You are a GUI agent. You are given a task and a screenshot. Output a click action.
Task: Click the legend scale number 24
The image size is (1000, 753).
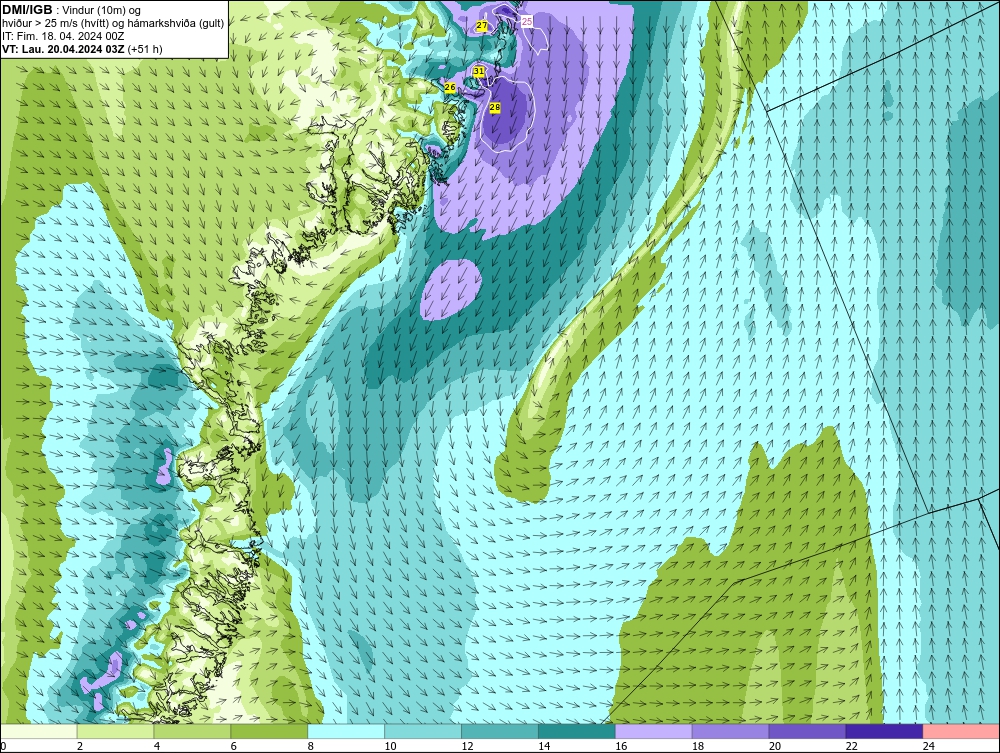coord(929,746)
